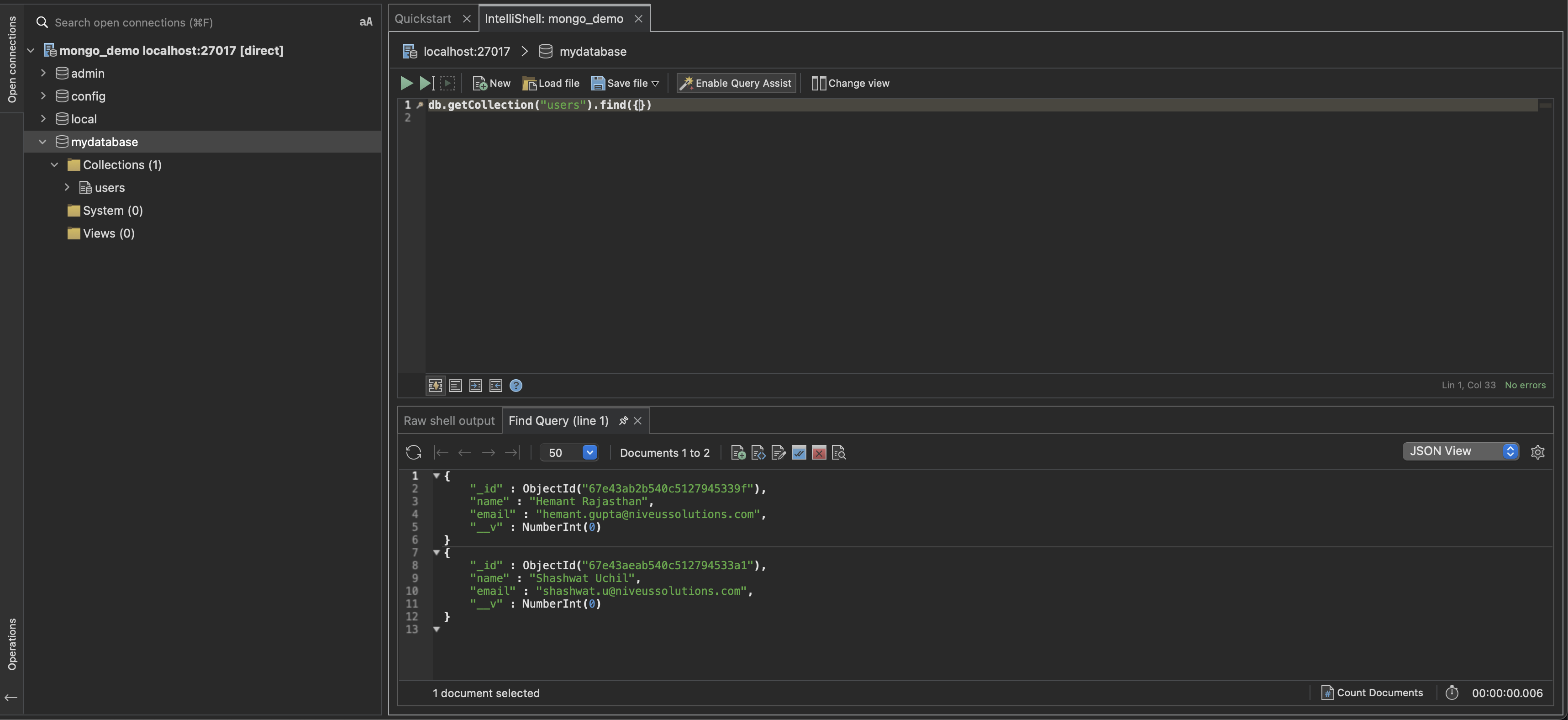Viewport: 1568px width, 720px height.
Task: Toggle case-sensitive search aA
Action: [x=365, y=22]
